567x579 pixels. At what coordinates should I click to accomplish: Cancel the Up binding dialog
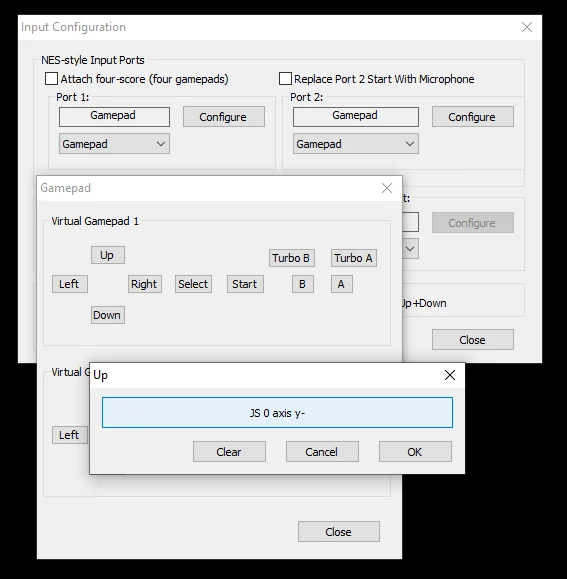pos(322,451)
